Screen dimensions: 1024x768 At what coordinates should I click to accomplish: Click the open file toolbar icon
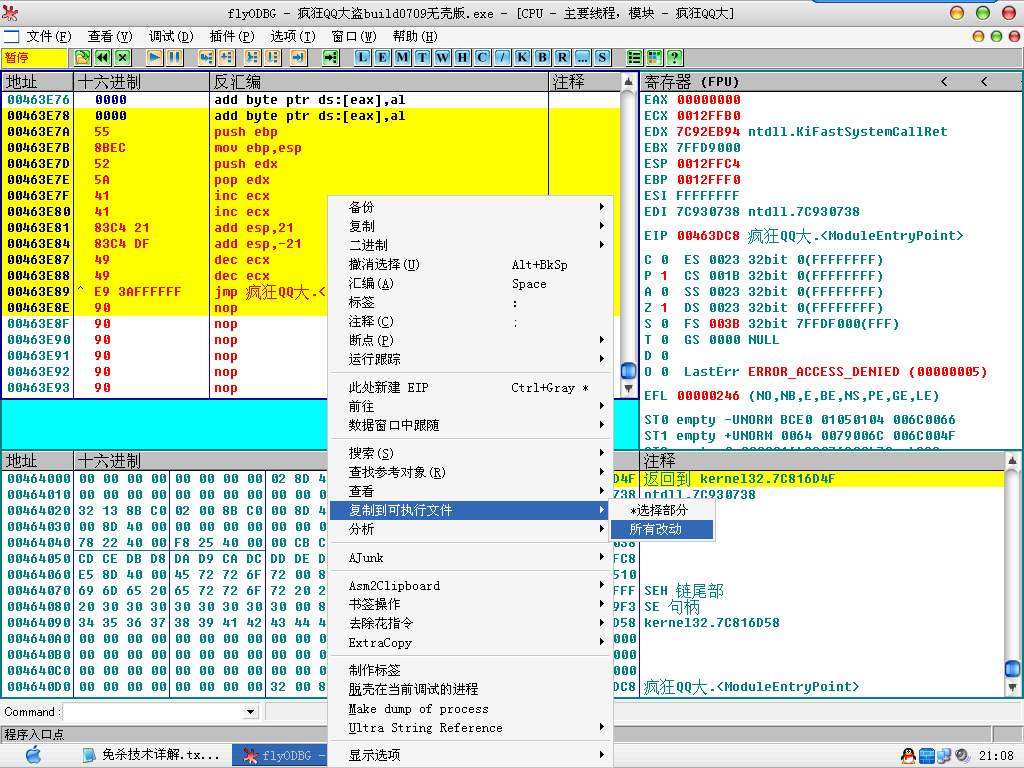coord(82,57)
